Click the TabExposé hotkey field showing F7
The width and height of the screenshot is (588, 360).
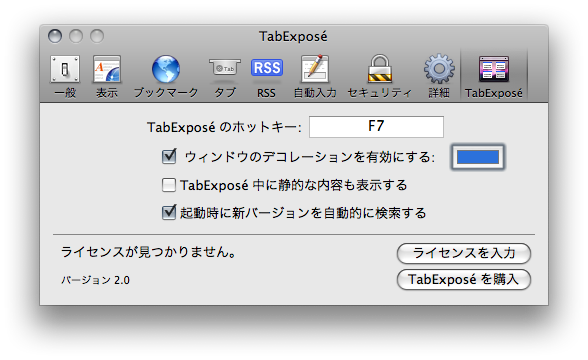[376, 127]
